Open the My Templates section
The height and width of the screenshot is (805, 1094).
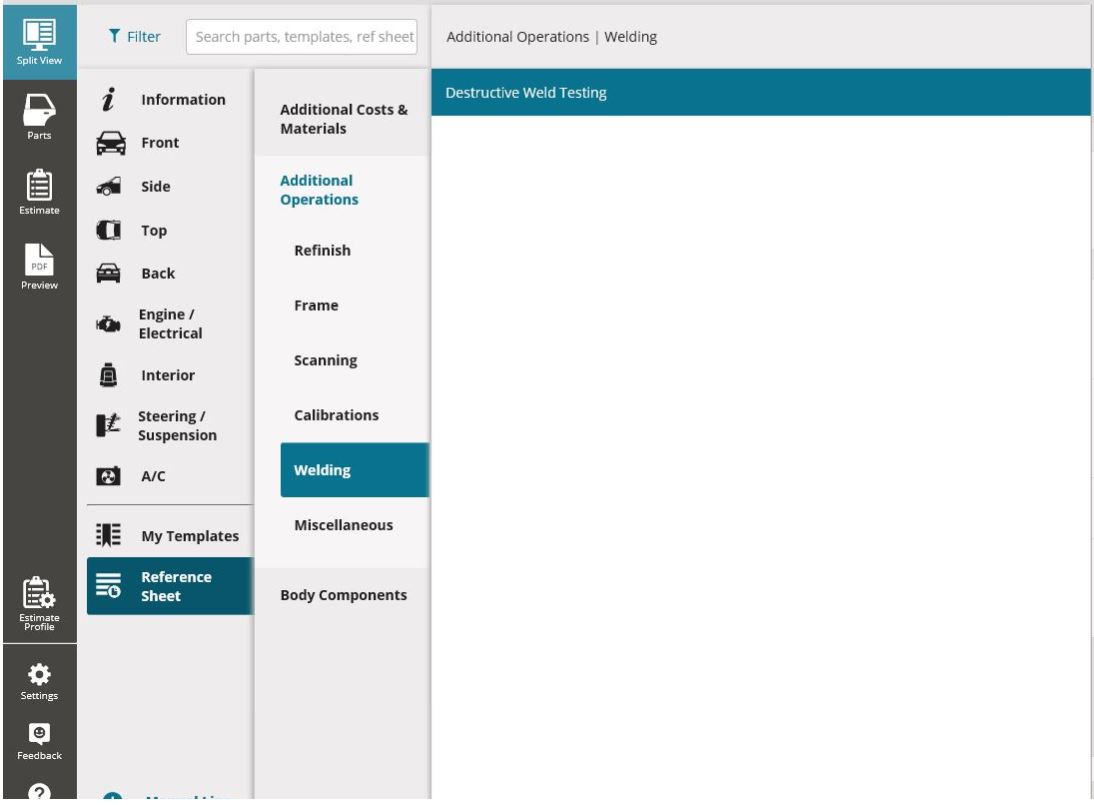pos(190,535)
